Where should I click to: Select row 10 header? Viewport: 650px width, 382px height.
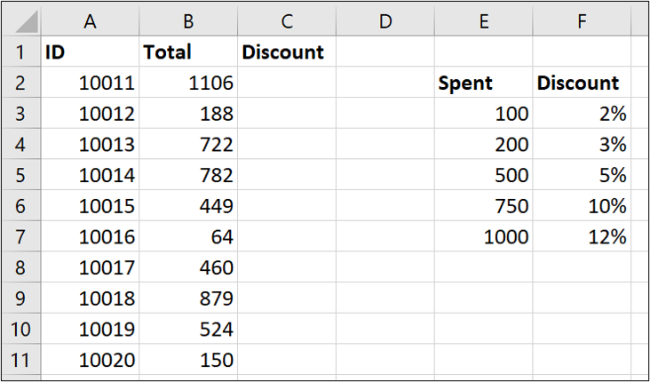[21, 329]
